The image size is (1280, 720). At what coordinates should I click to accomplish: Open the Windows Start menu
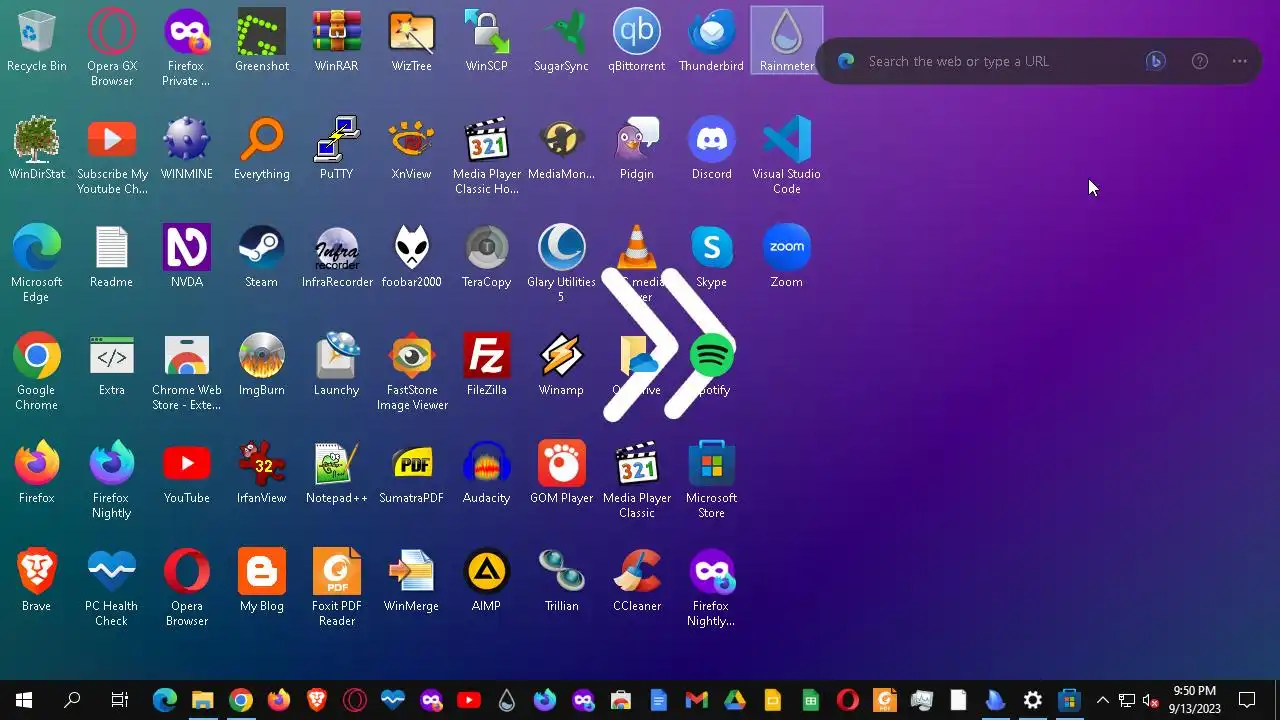click(x=24, y=700)
